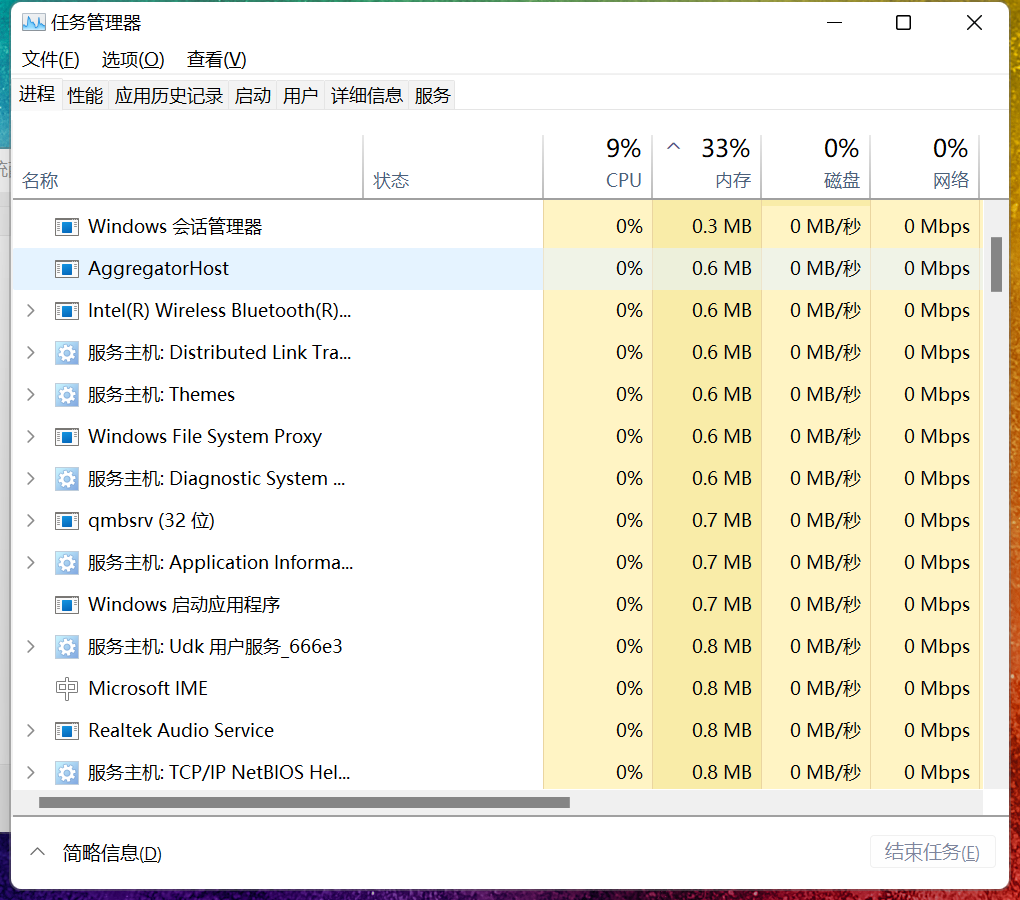Viewport: 1020px width, 900px height.
Task: Sort by the 磁盘 column header
Action: 816,166
